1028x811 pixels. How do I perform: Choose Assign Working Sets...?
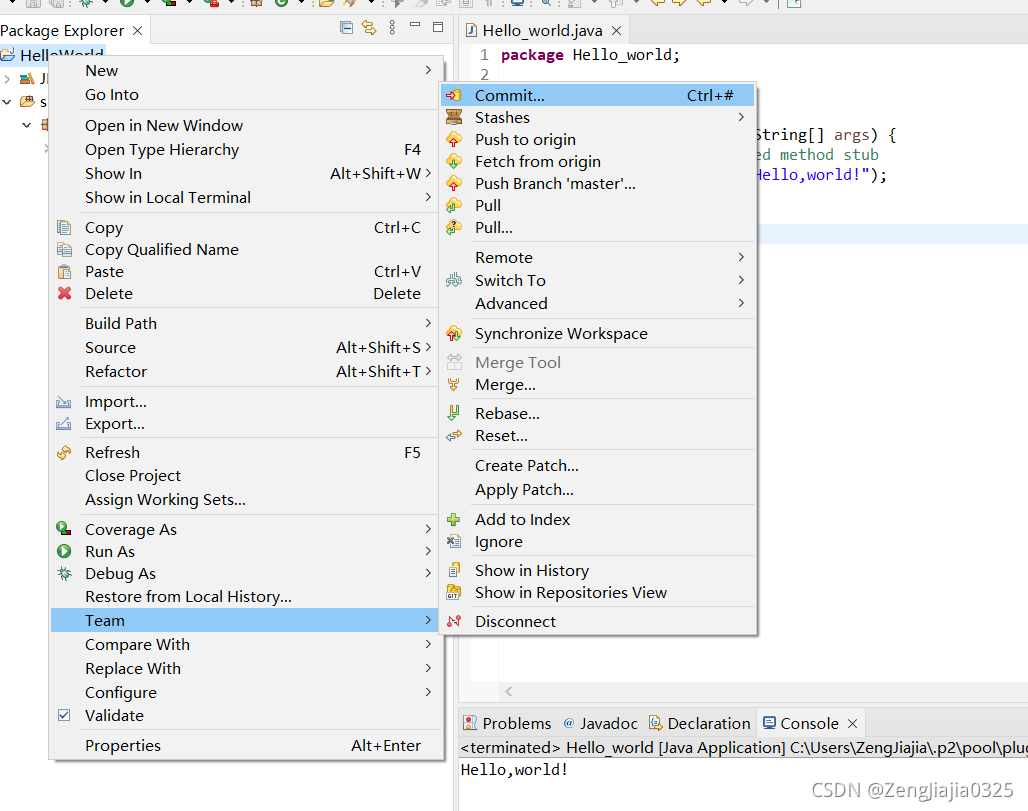point(246,500)
